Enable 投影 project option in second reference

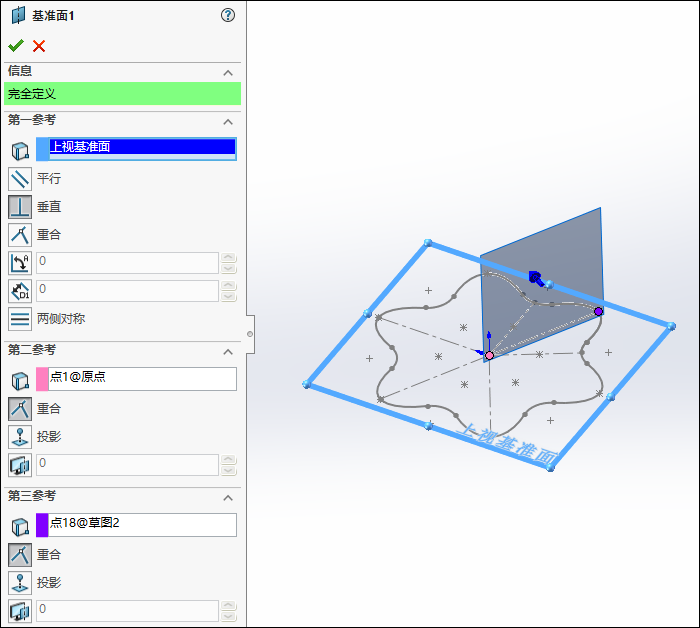[20, 437]
